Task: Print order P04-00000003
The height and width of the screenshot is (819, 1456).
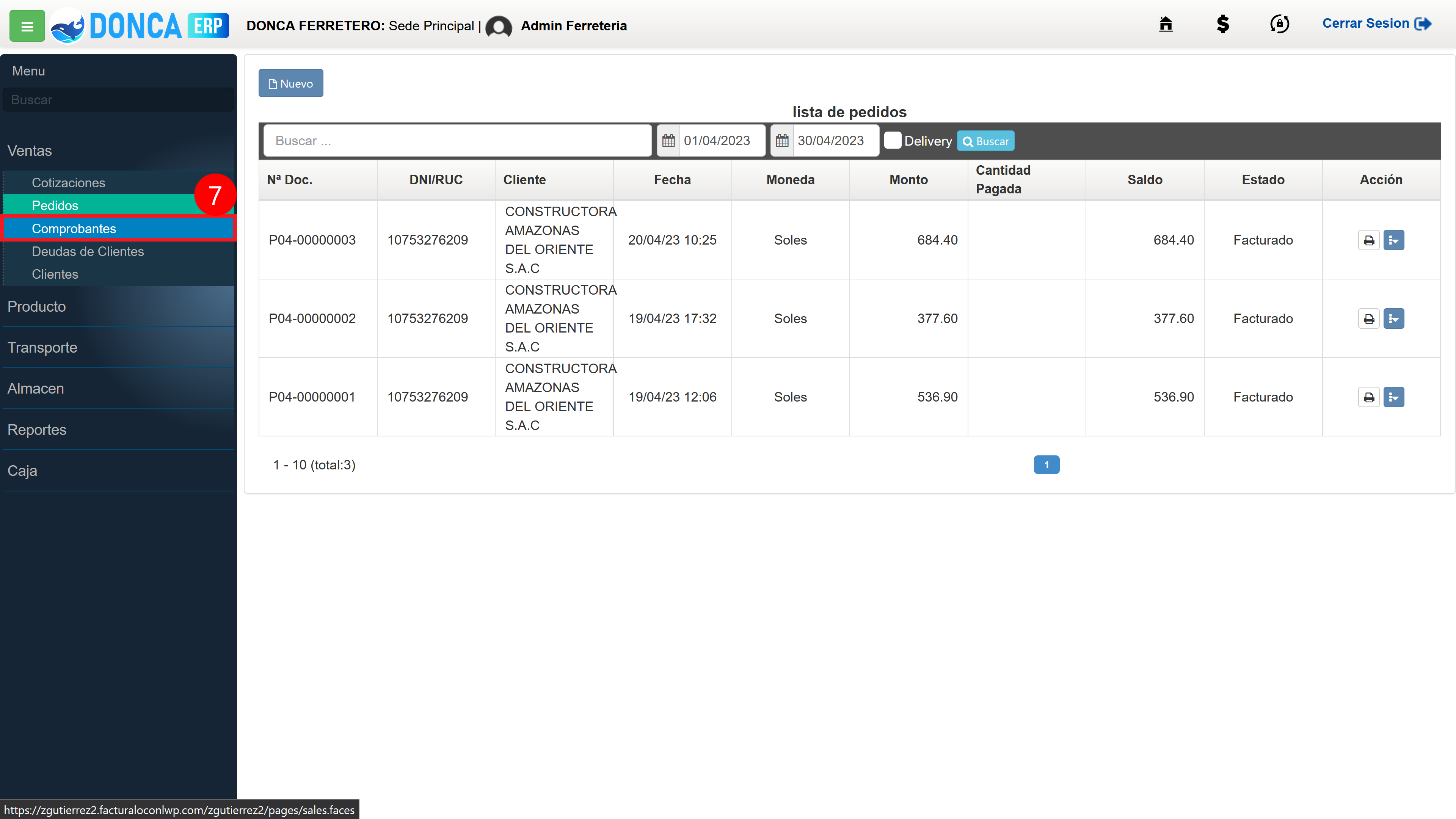Action: [x=1368, y=240]
